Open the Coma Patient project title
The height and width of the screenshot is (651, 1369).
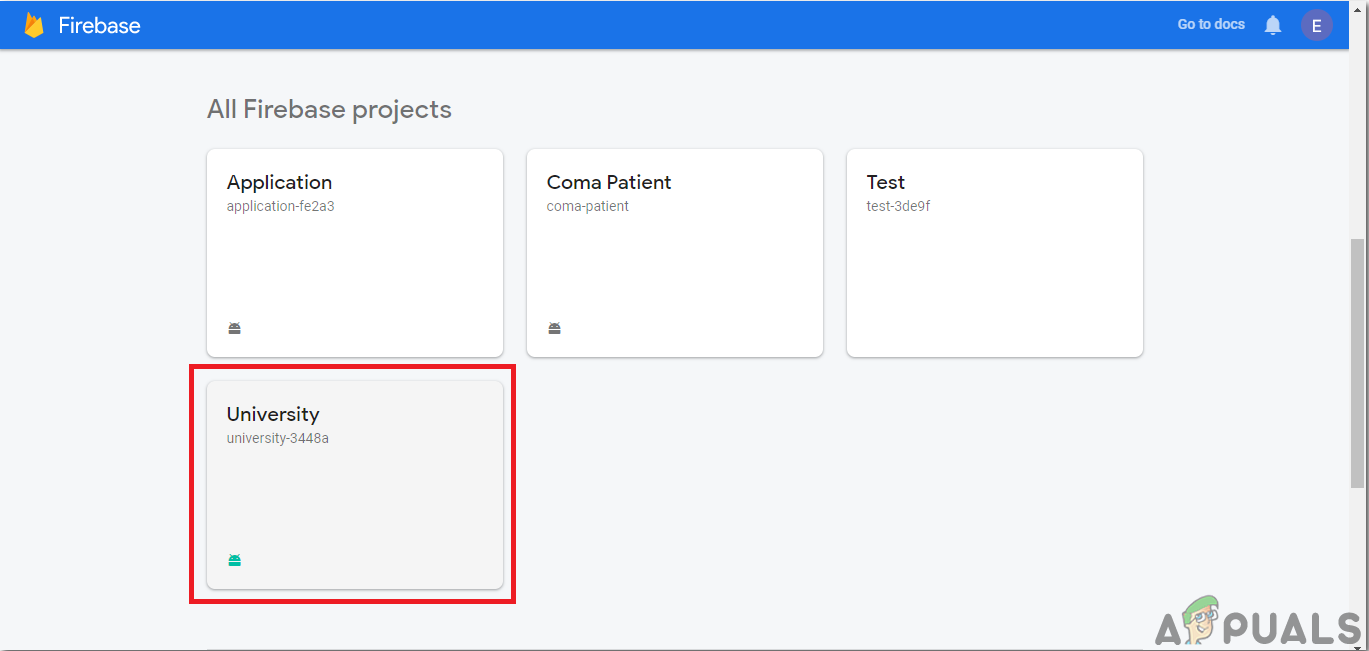tap(609, 182)
